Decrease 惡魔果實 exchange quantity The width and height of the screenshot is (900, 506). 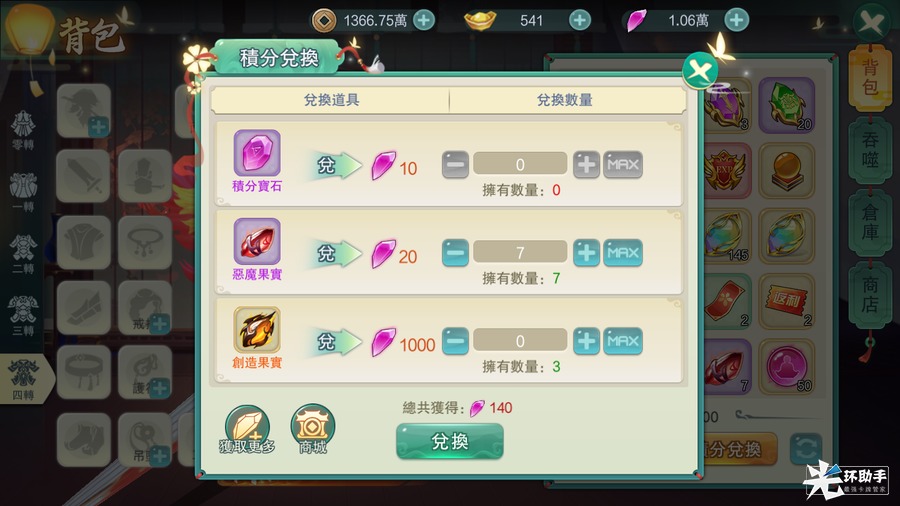pyautogui.click(x=455, y=253)
